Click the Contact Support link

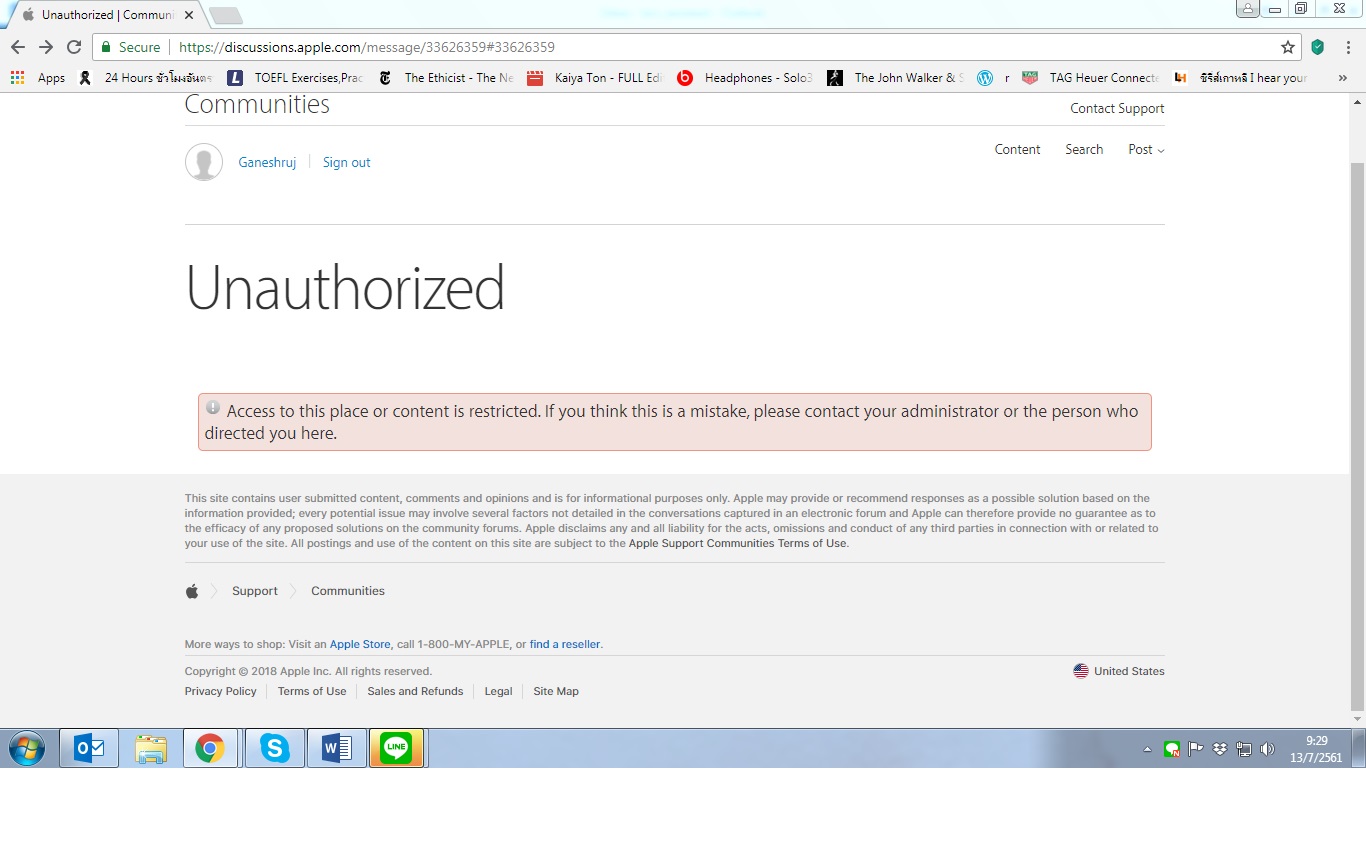(x=1117, y=108)
